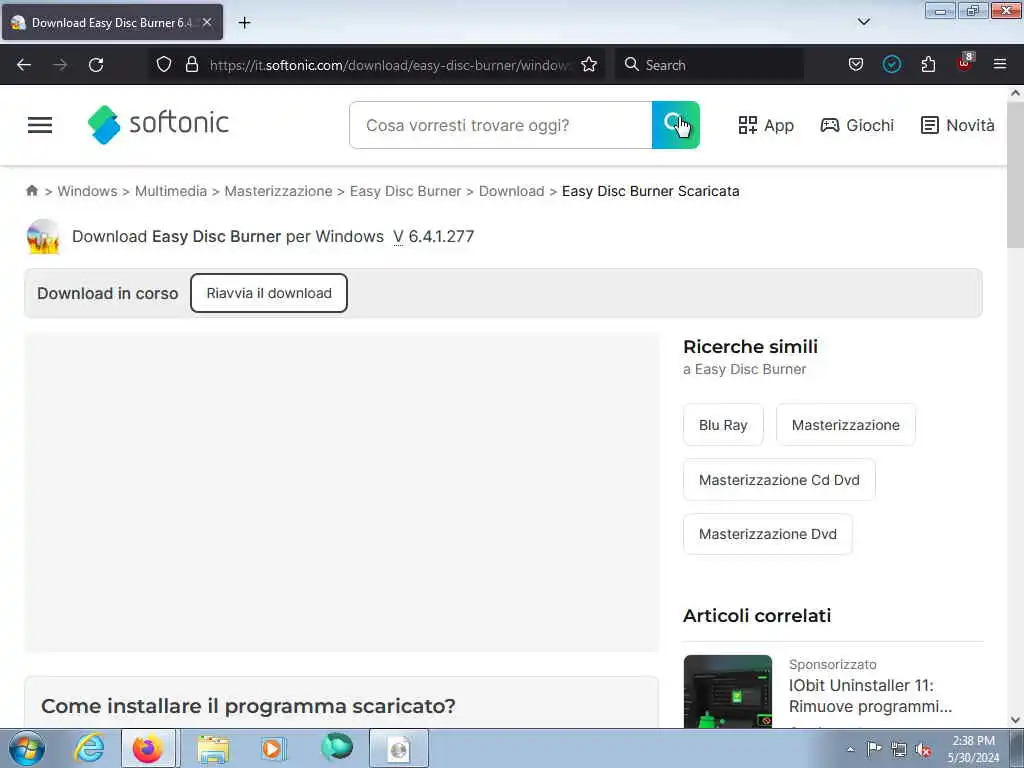The height and width of the screenshot is (768, 1024).
Task: Launch Internet Explorer from the taskbar
Action: coord(89,748)
